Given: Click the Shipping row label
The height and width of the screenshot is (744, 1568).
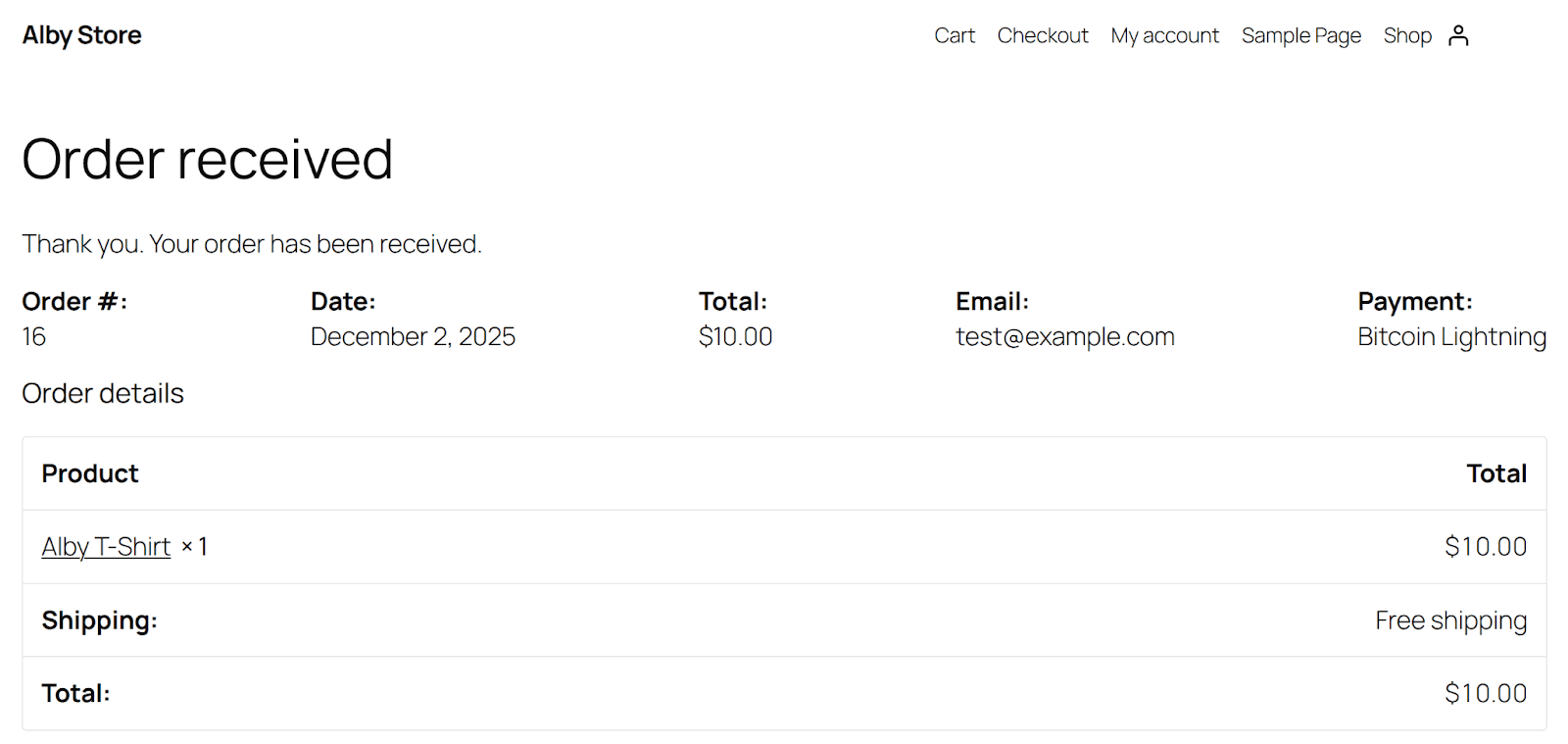Looking at the screenshot, I should [x=99, y=620].
